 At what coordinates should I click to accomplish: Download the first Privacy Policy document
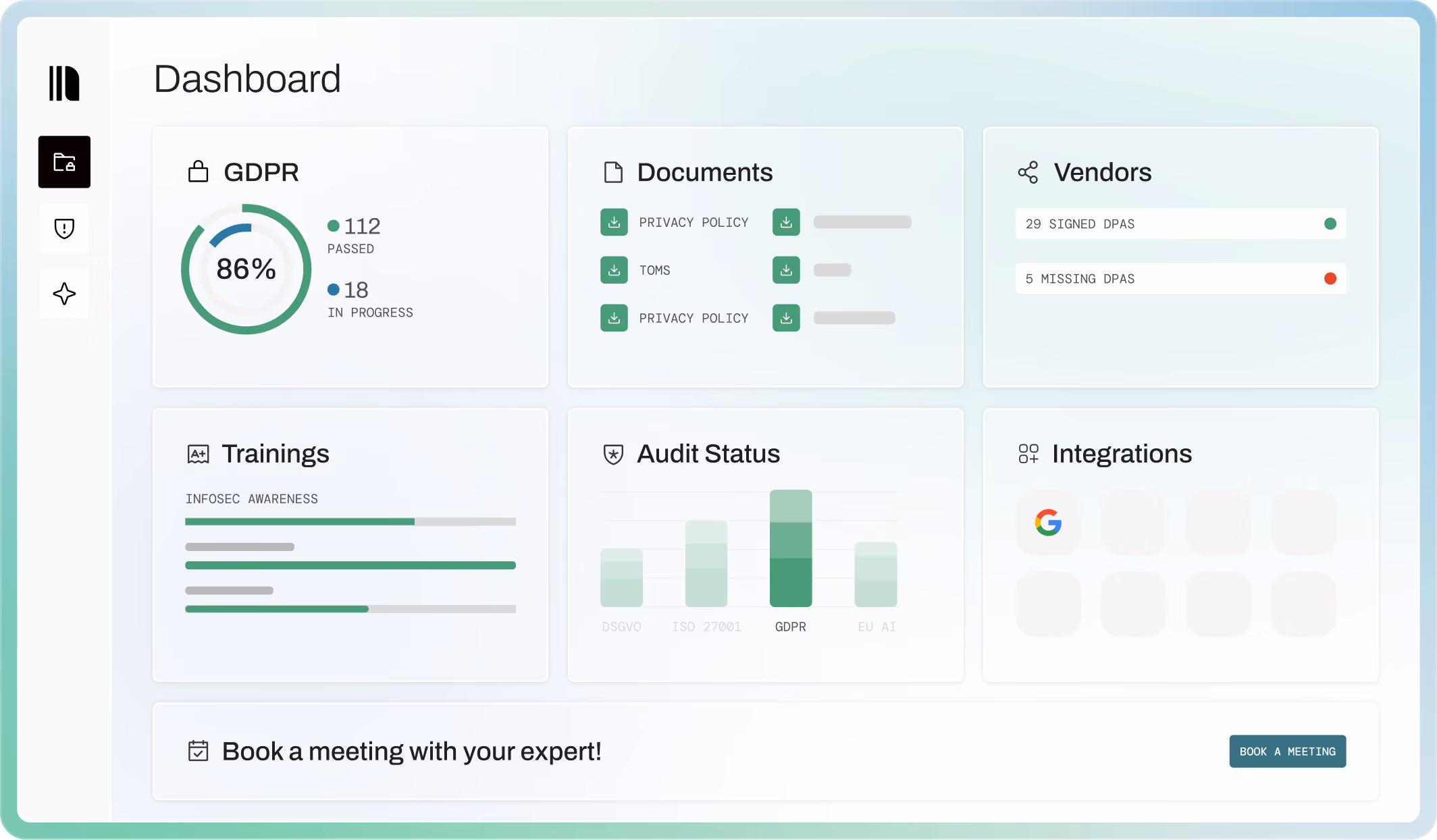tap(614, 222)
